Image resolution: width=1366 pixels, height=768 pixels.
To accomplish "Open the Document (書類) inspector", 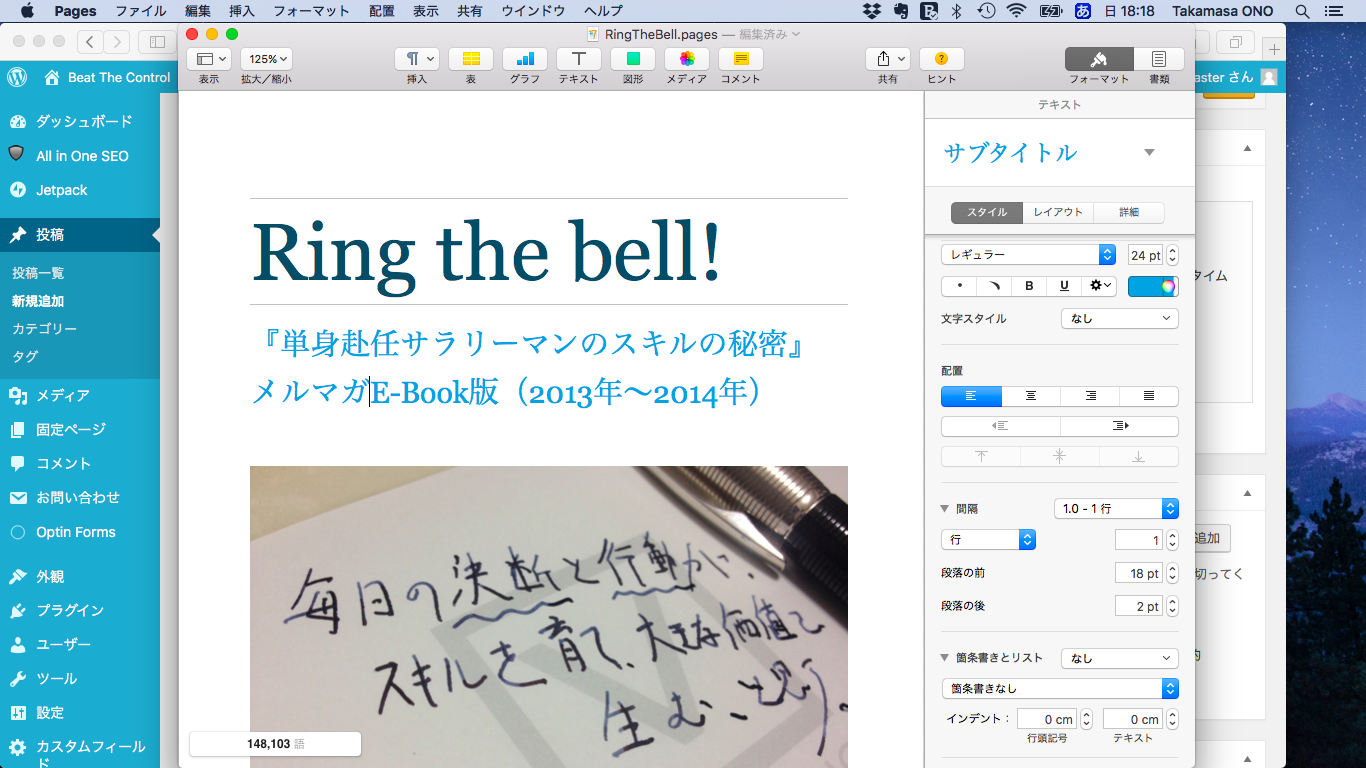I will [x=1159, y=59].
